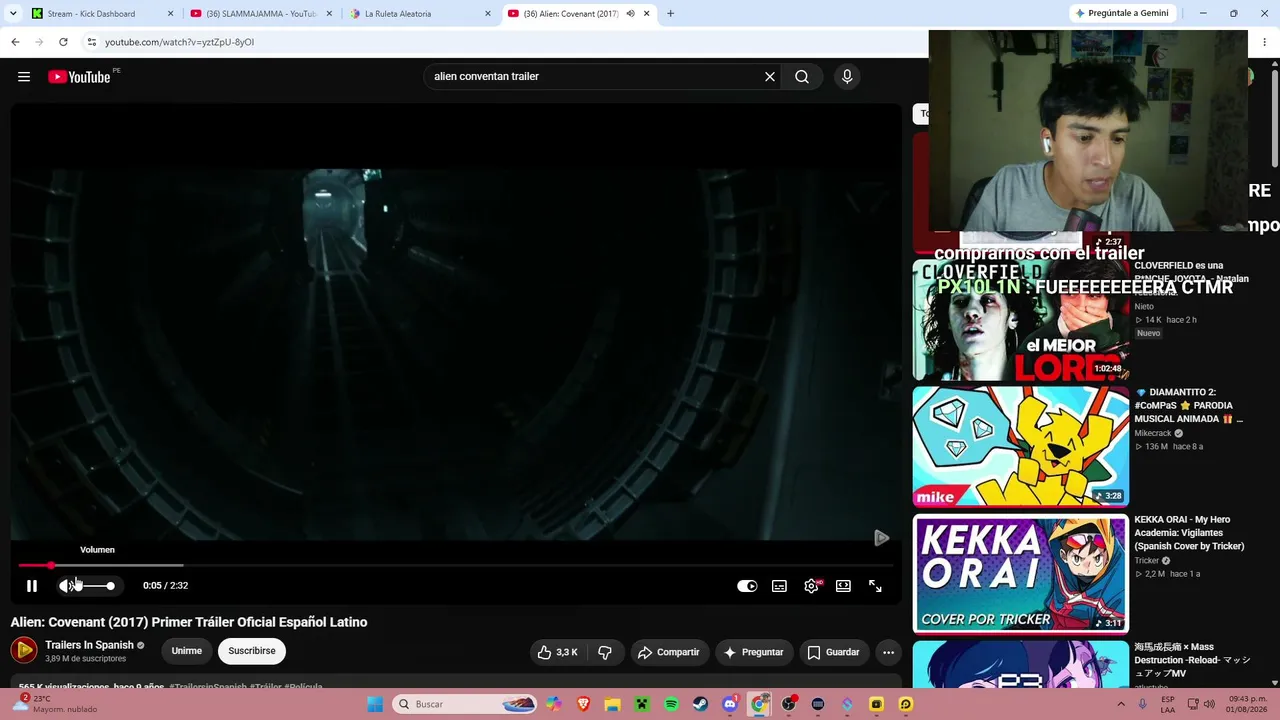Click the Unirme membership button
Viewport: 1280px width, 720px height.
(x=186, y=651)
